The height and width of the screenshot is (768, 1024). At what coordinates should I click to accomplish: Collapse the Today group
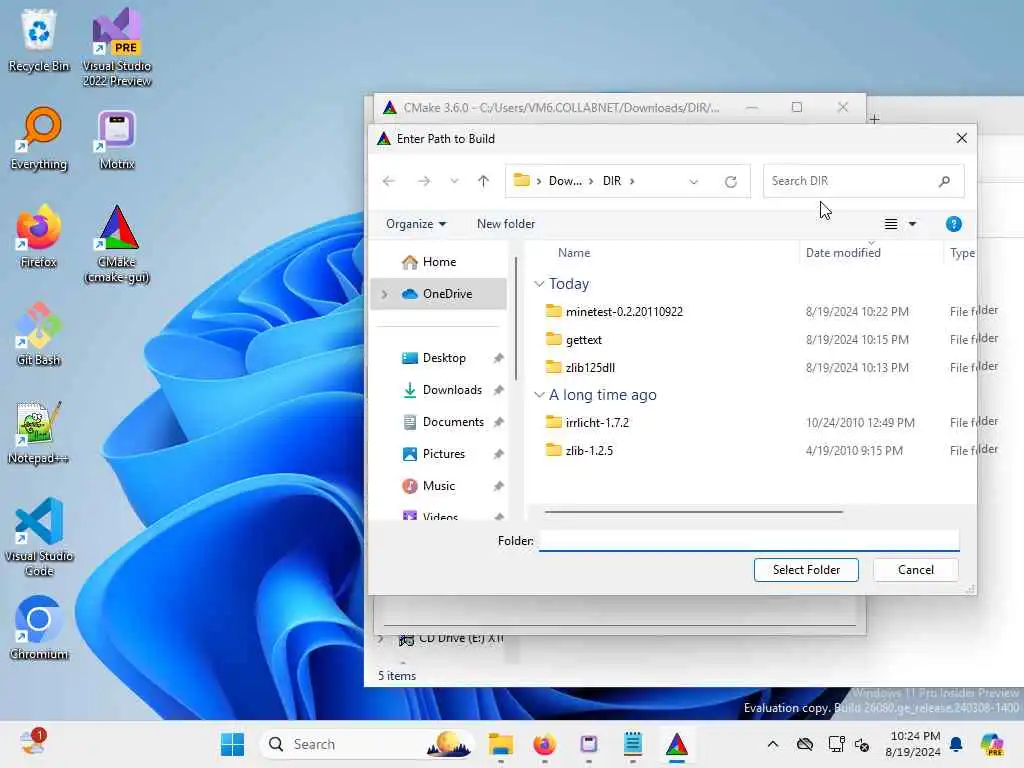click(x=539, y=283)
